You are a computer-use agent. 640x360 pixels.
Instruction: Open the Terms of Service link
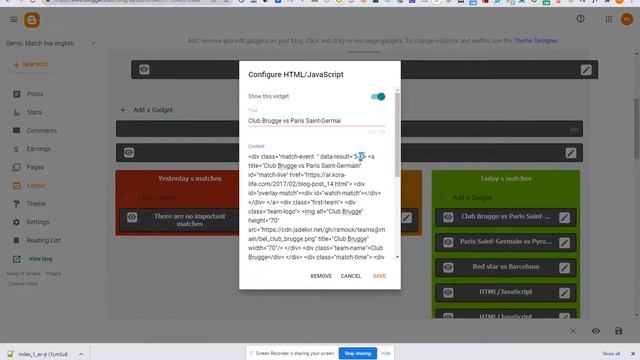tap(23, 274)
